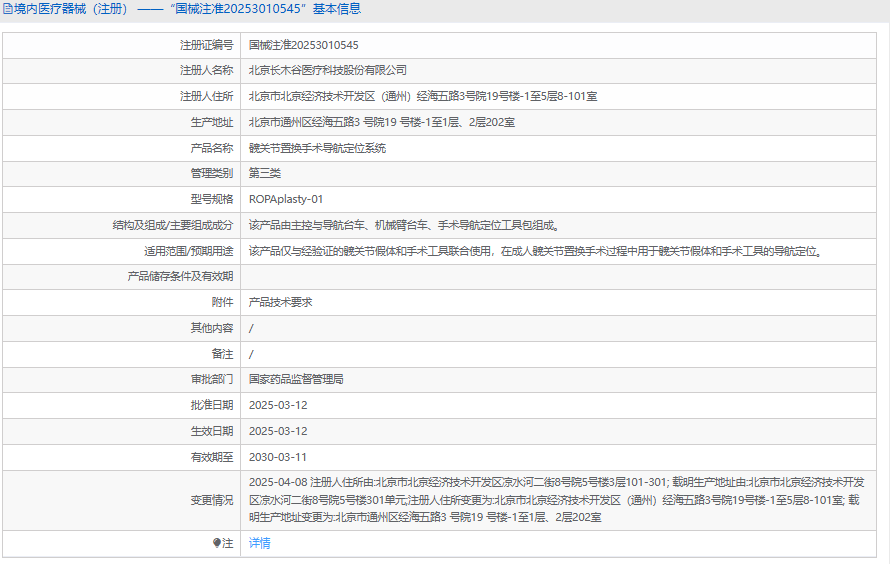Click the 产品技术要求 attachment text
The width and height of the screenshot is (890, 564).
[281, 302]
